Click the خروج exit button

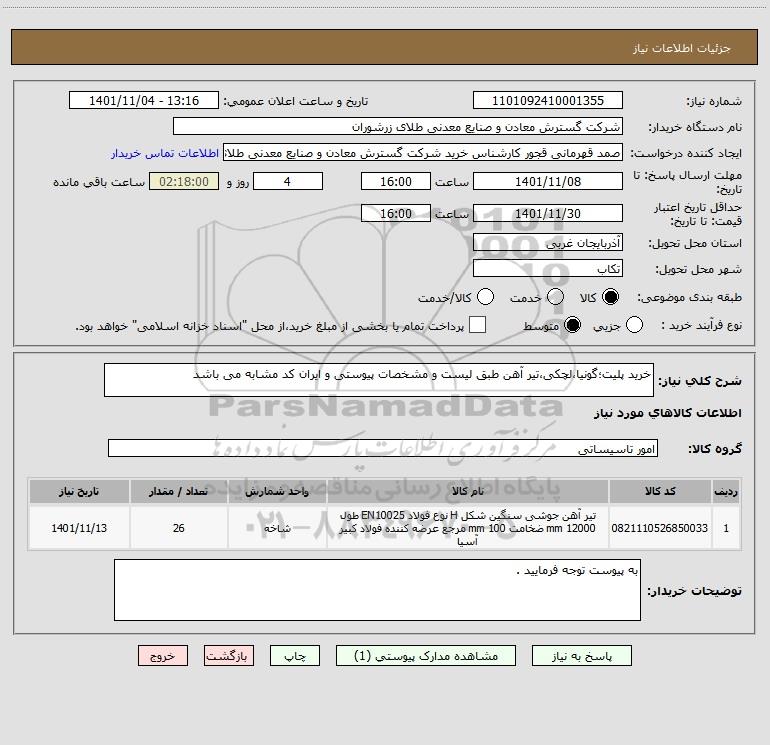click(x=163, y=656)
